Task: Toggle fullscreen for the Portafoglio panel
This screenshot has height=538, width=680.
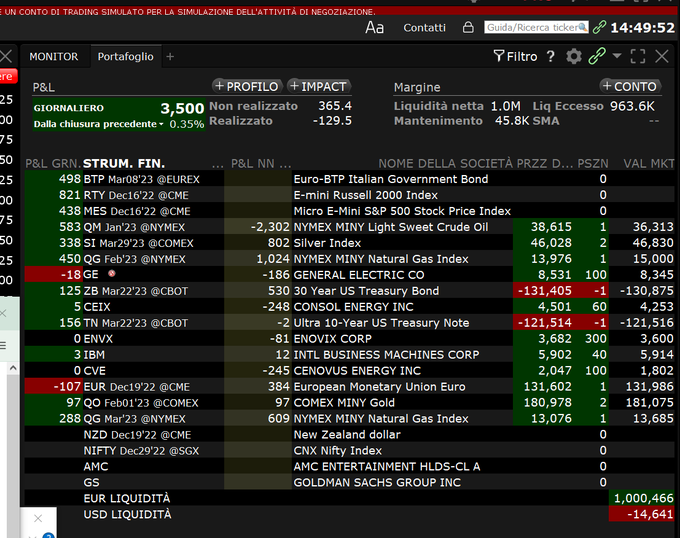Action: click(638, 56)
